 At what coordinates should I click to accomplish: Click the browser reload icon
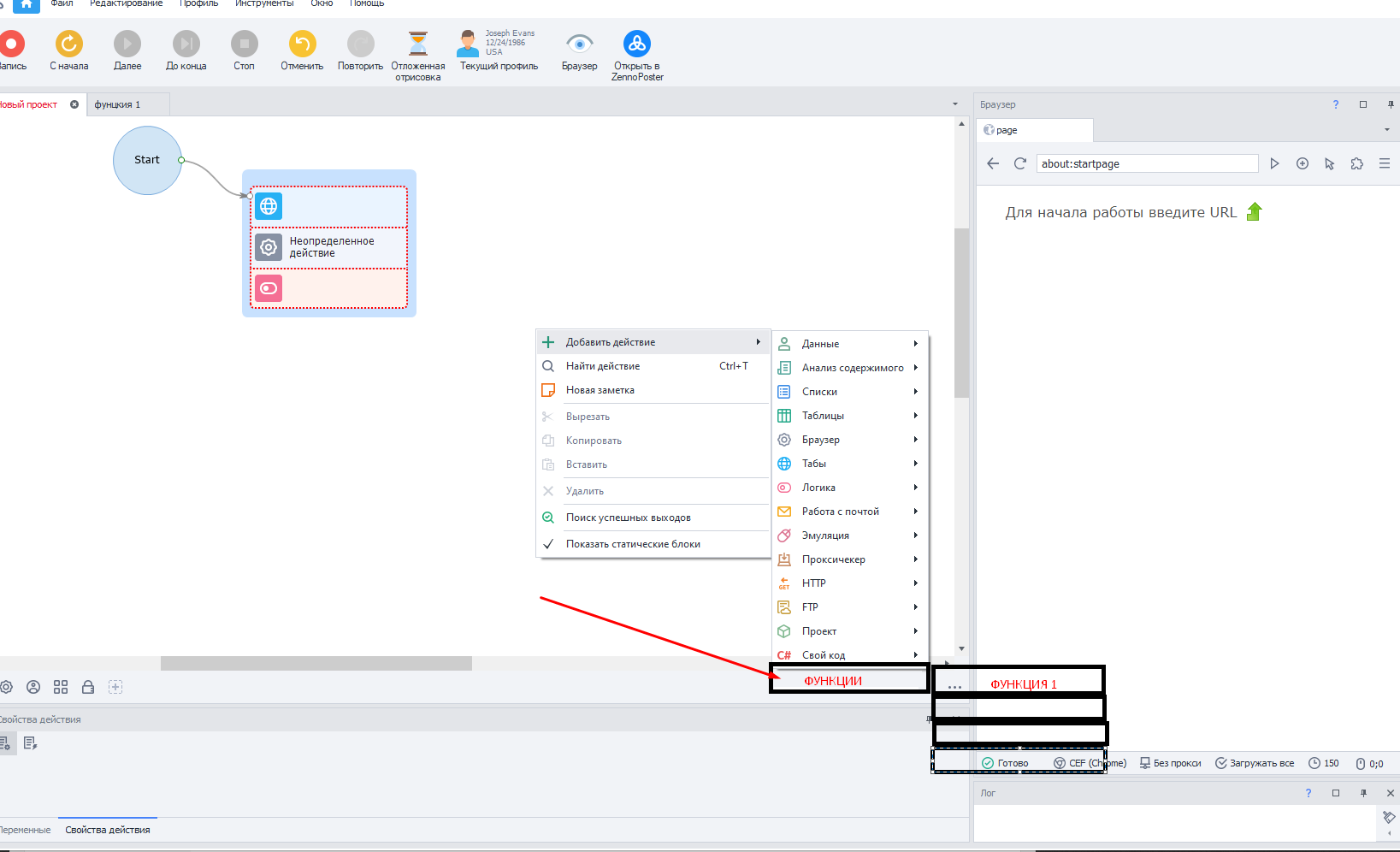pyautogui.click(x=1019, y=163)
